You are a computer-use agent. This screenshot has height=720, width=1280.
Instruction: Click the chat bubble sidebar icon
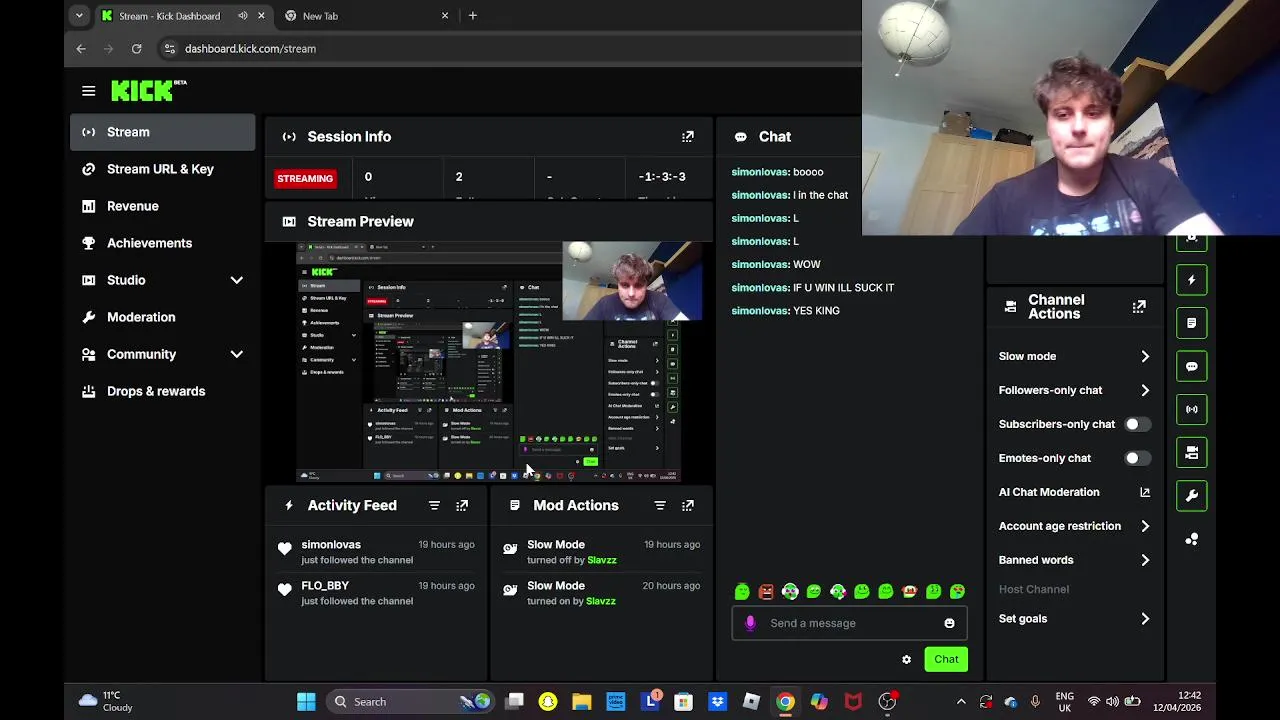click(x=1192, y=367)
